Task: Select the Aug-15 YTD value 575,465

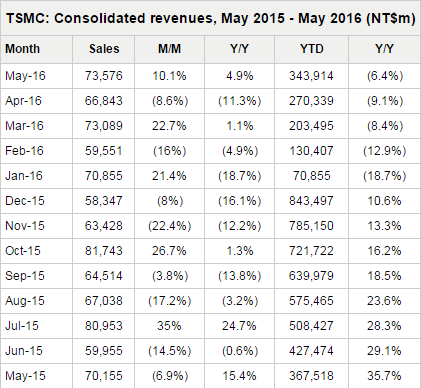Action: pyautogui.click(x=311, y=301)
